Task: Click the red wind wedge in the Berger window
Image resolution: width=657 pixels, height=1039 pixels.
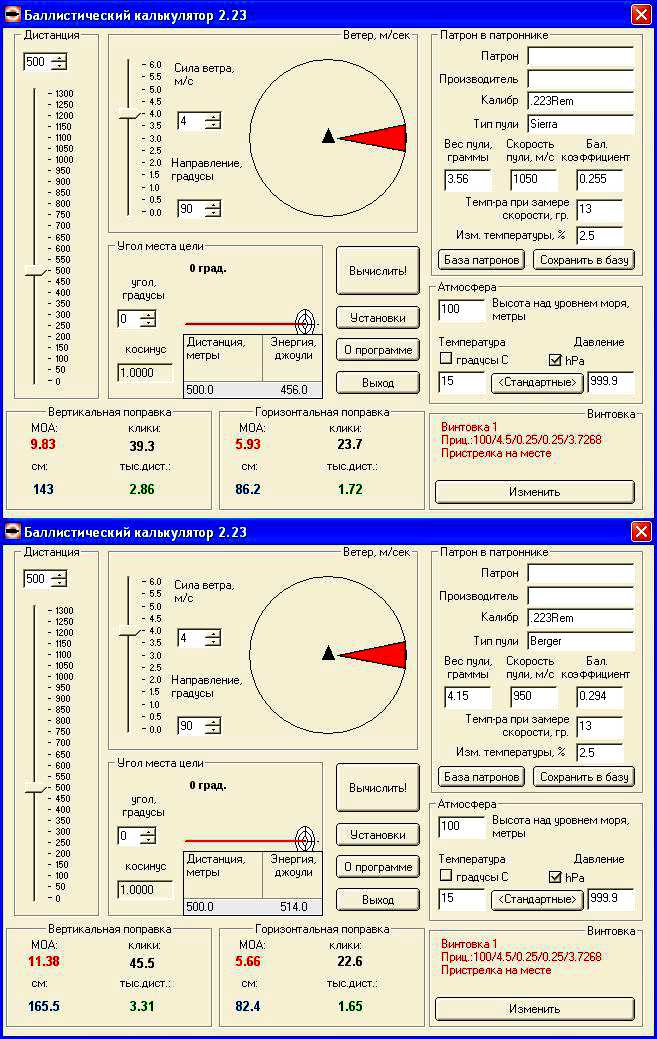Action: (x=380, y=654)
